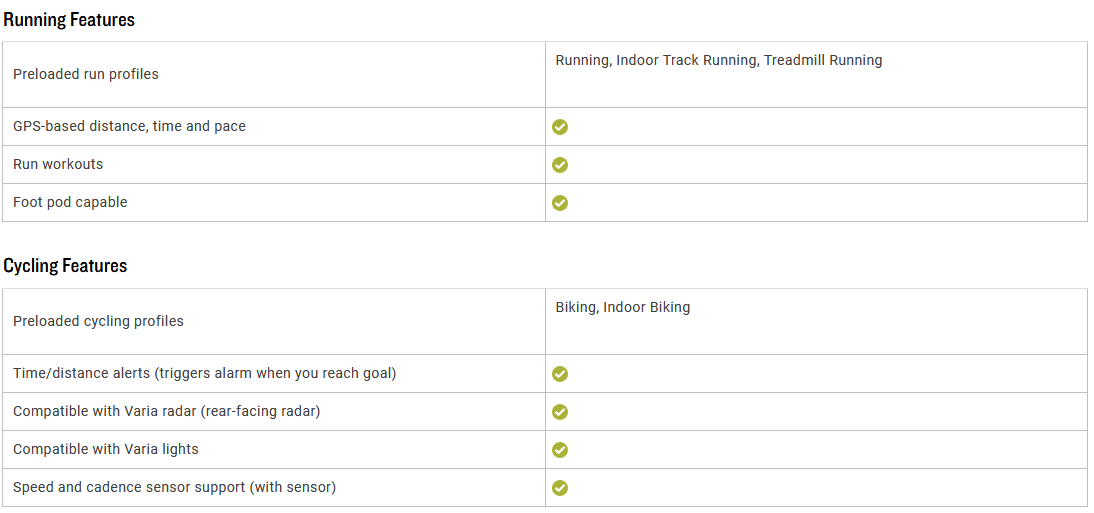Select the Cycling Features heading

(65, 266)
